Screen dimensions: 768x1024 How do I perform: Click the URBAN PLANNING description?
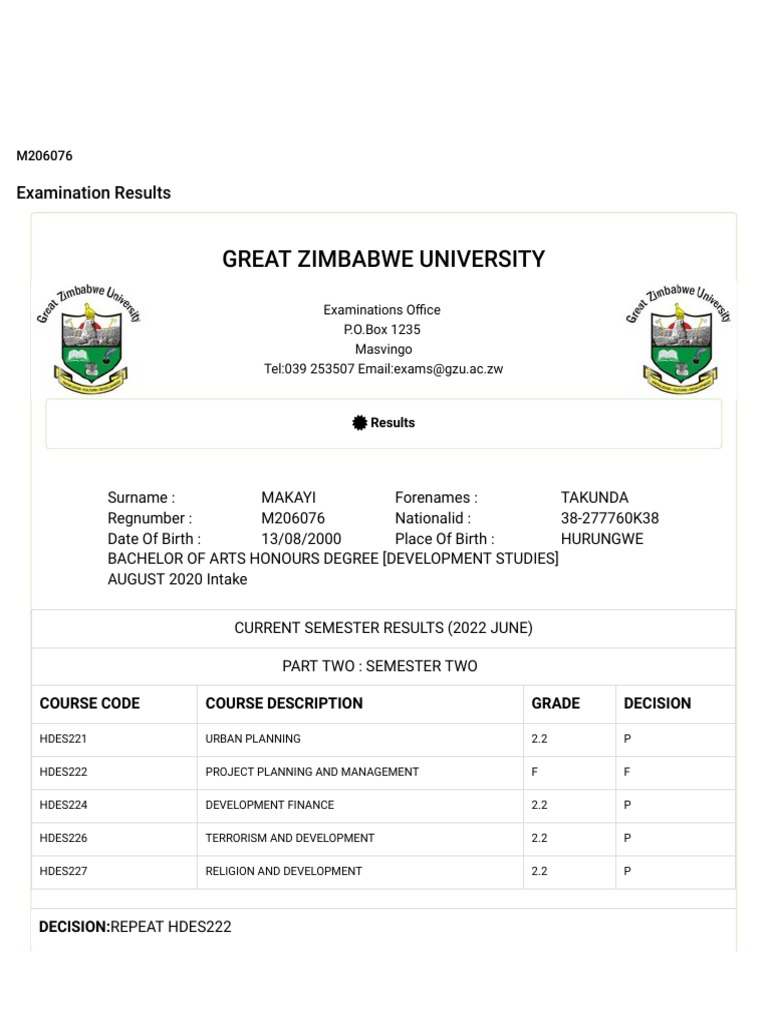pos(253,739)
